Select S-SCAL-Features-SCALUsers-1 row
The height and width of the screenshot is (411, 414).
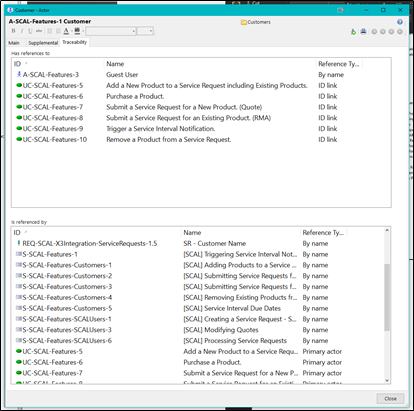[198, 319]
